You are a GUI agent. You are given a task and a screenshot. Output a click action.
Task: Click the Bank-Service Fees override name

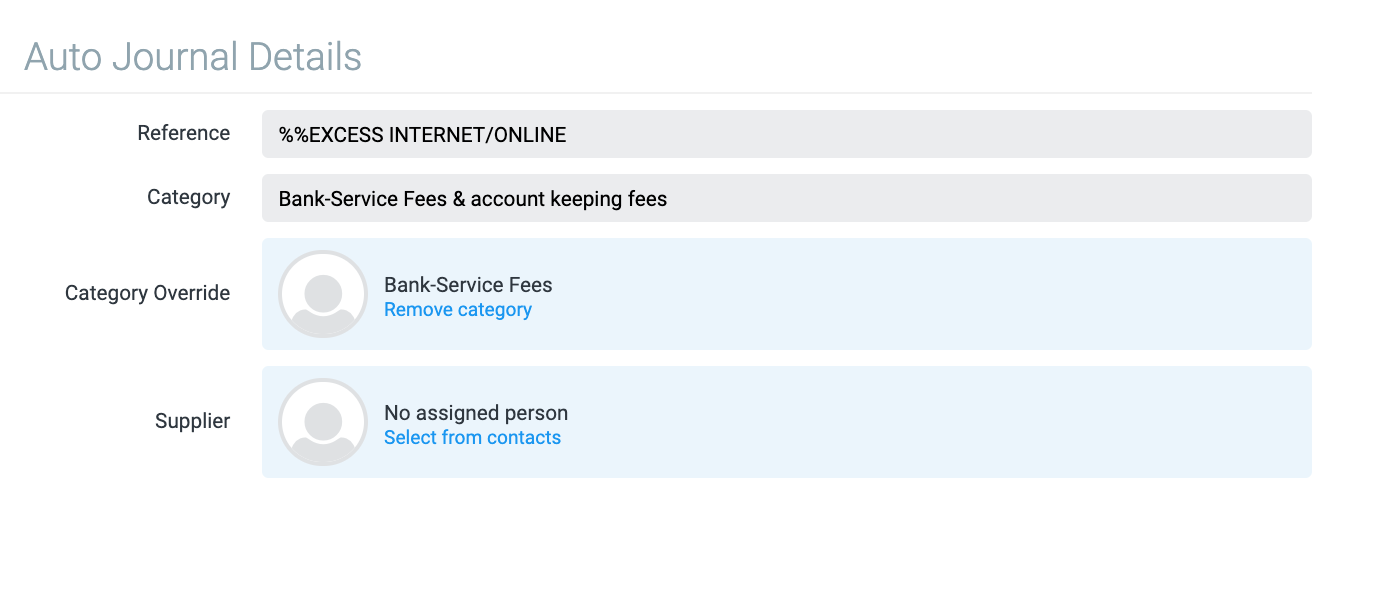click(x=468, y=285)
